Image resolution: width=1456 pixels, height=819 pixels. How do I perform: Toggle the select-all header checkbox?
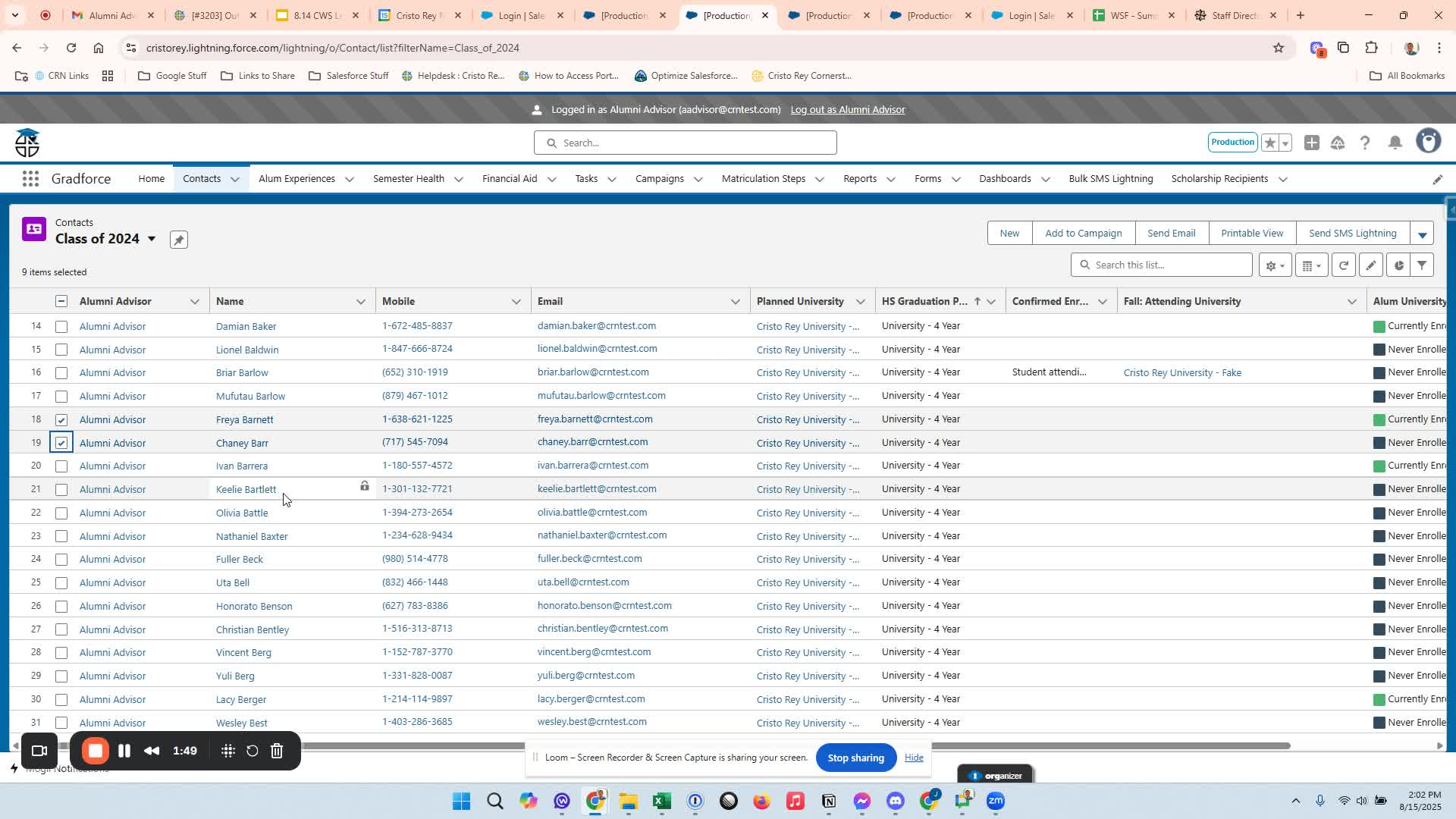[x=61, y=302]
